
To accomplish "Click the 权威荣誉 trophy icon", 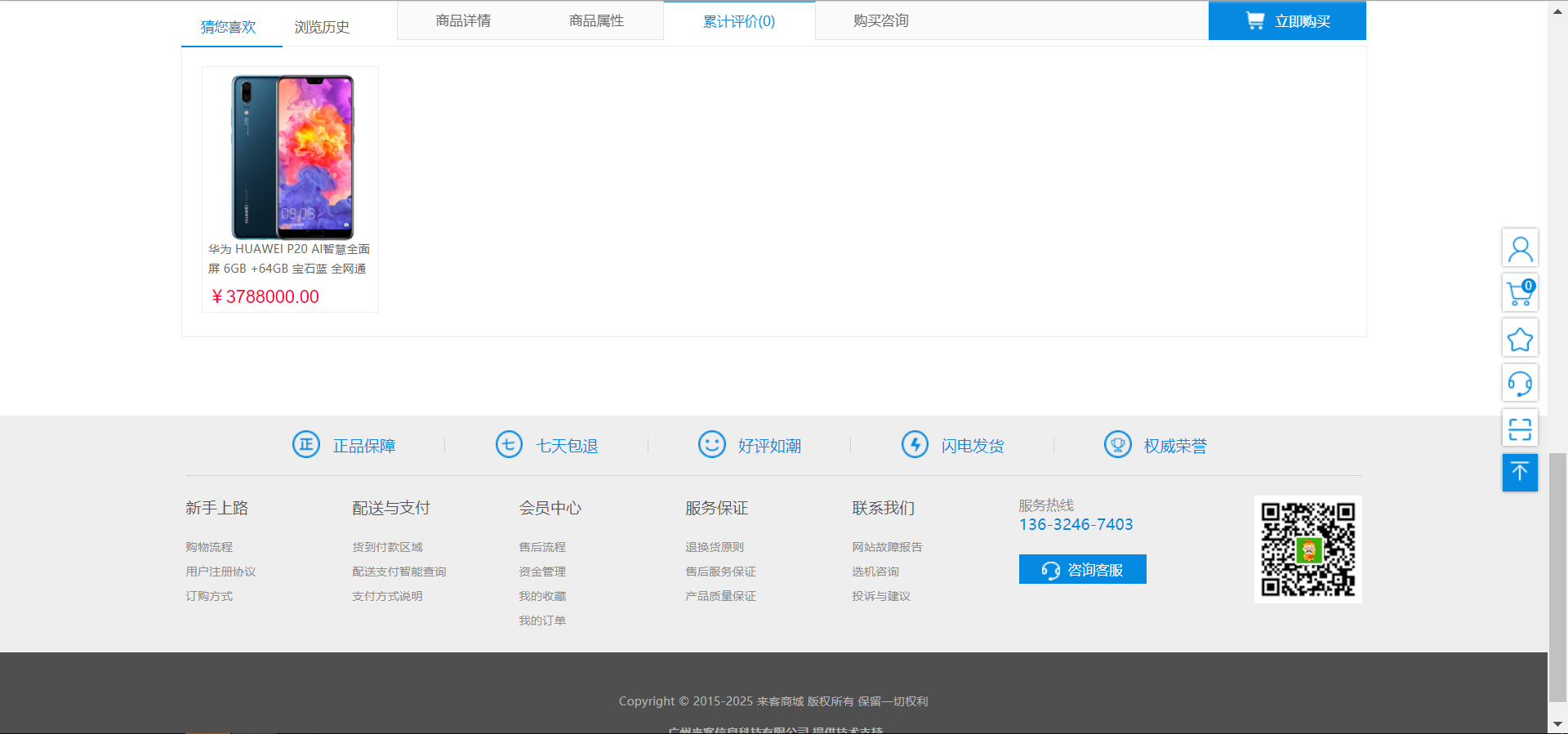I will click(x=1118, y=444).
